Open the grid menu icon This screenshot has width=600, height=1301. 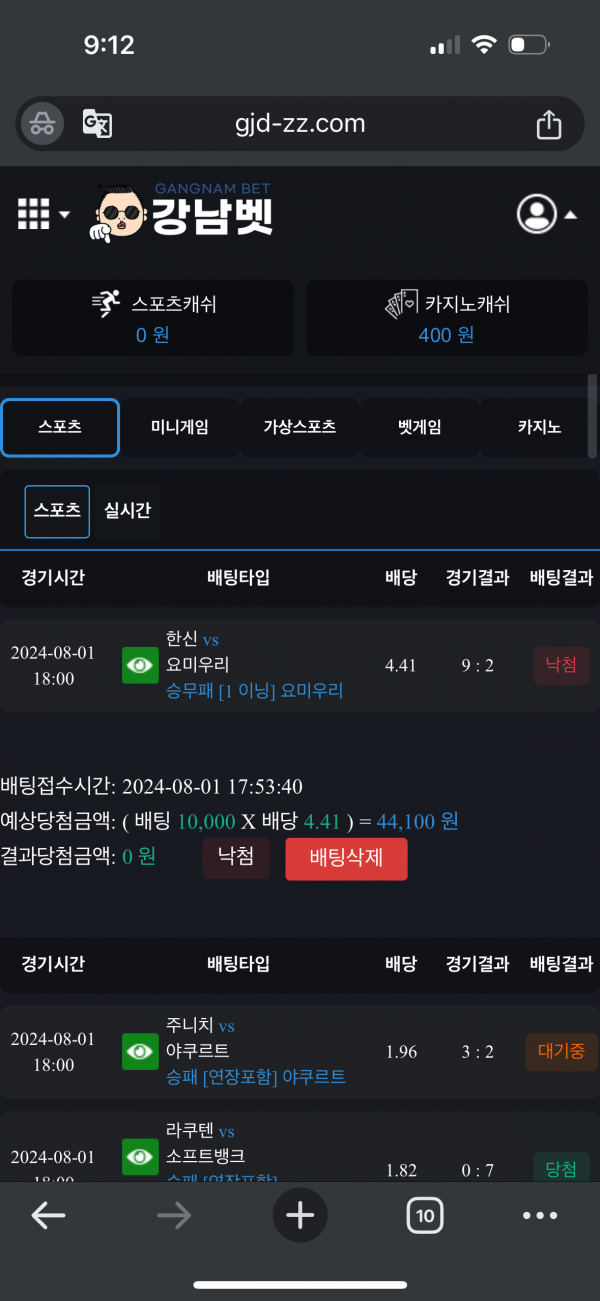[34, 213]
